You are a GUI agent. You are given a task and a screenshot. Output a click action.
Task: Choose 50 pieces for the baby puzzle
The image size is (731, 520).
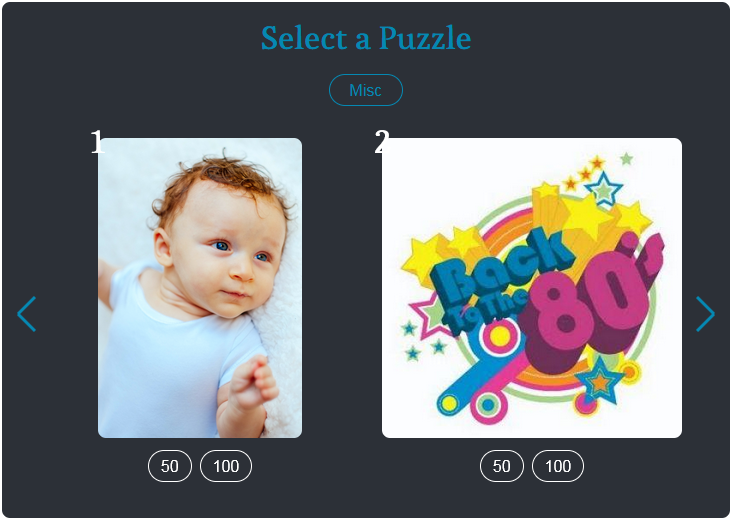170,466
